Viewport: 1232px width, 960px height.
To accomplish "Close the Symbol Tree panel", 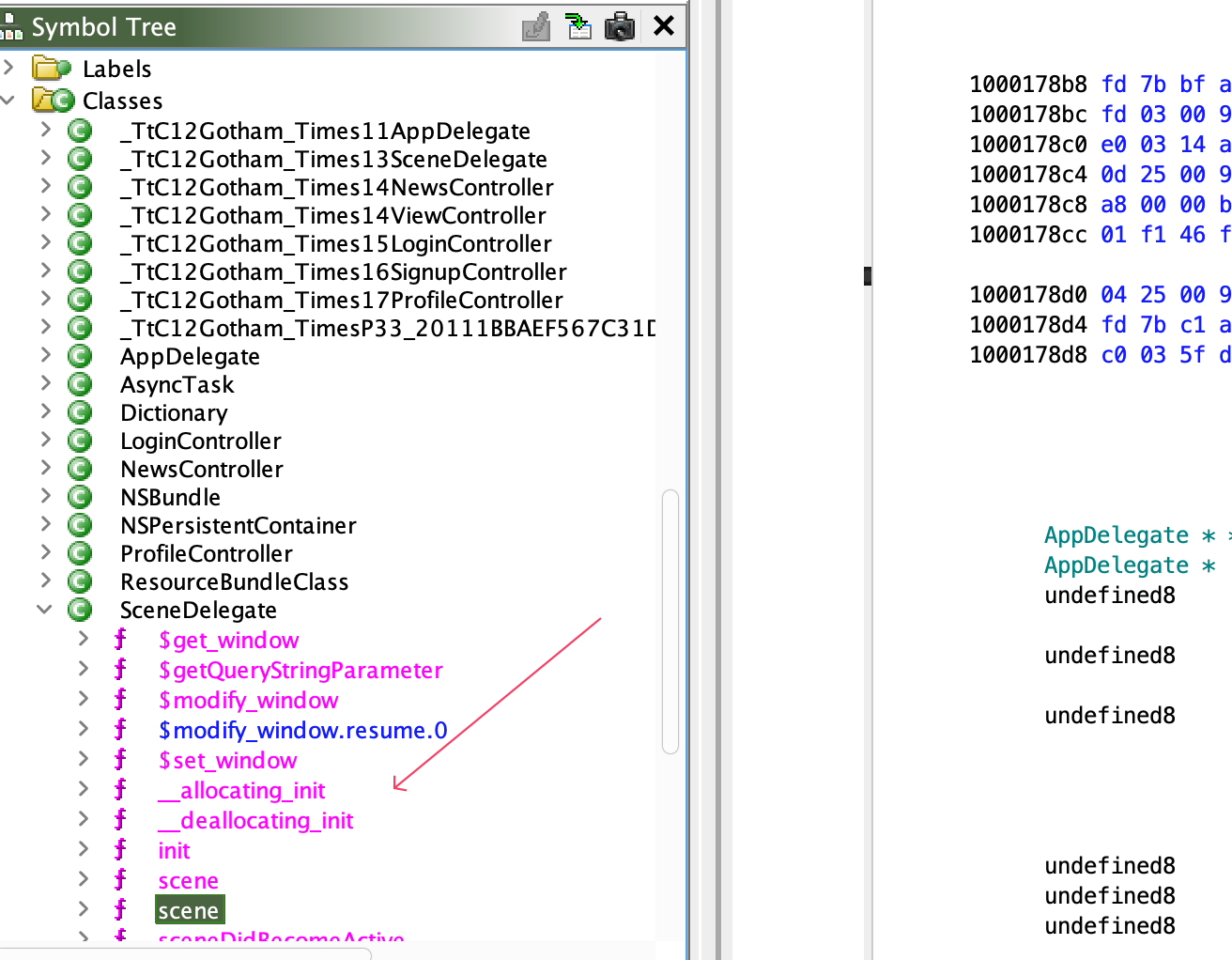I will click(x=664, y=25).
